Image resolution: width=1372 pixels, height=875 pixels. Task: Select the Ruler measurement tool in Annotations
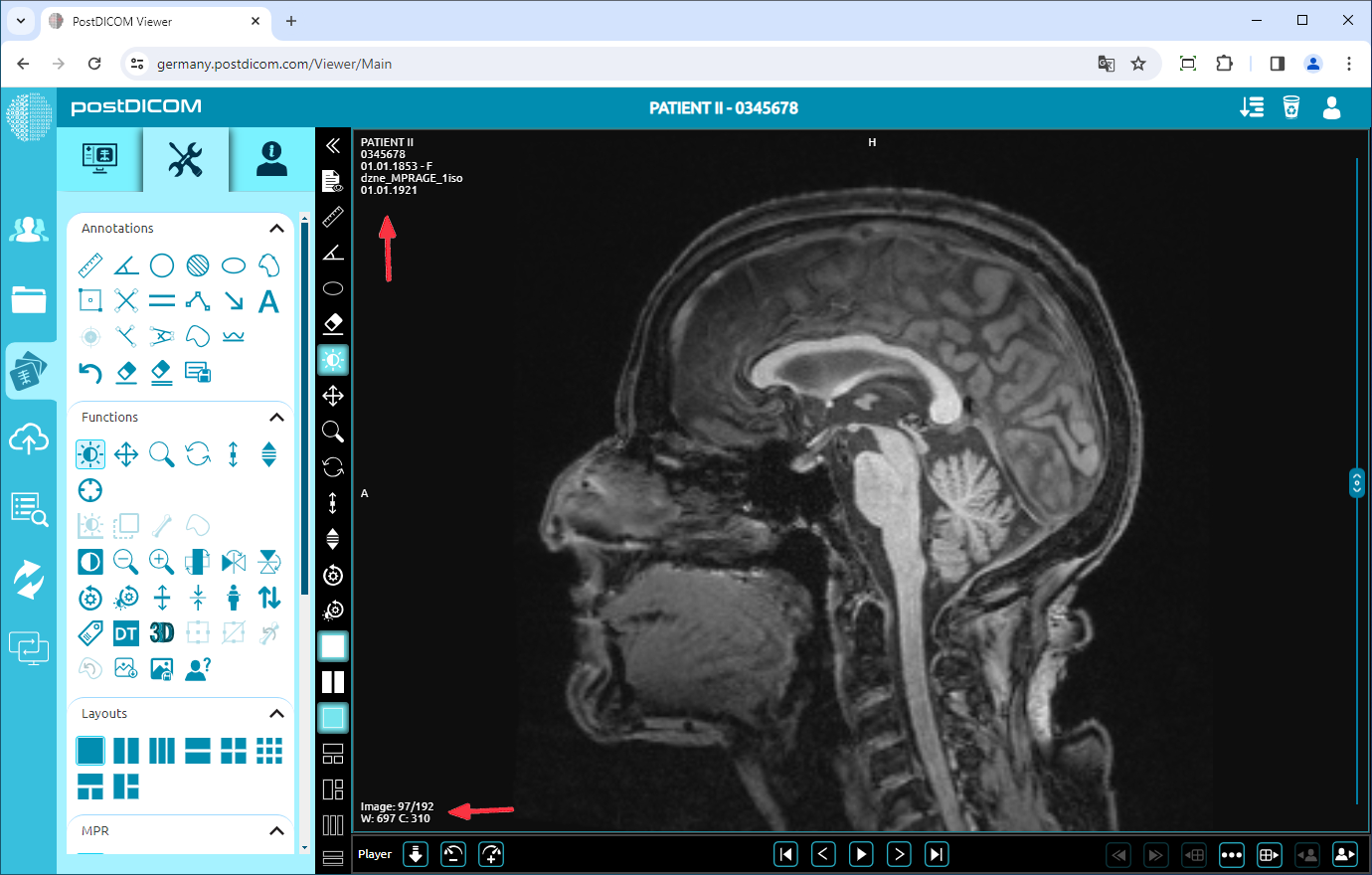pyautogui.click(x=89, y=264)
